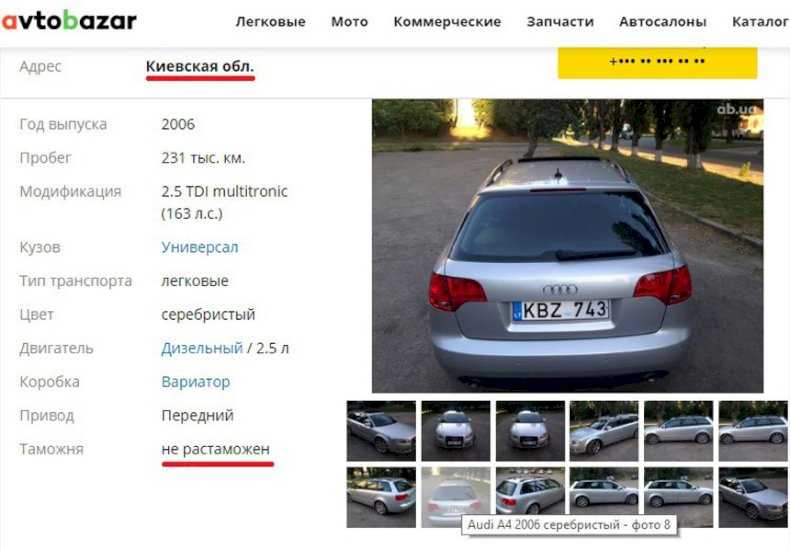Image resolution: width=790 pixels, height=550 pixels.
Task: Go to Коммерческие section
Action: pyautogui.click(x=447, y=22)
